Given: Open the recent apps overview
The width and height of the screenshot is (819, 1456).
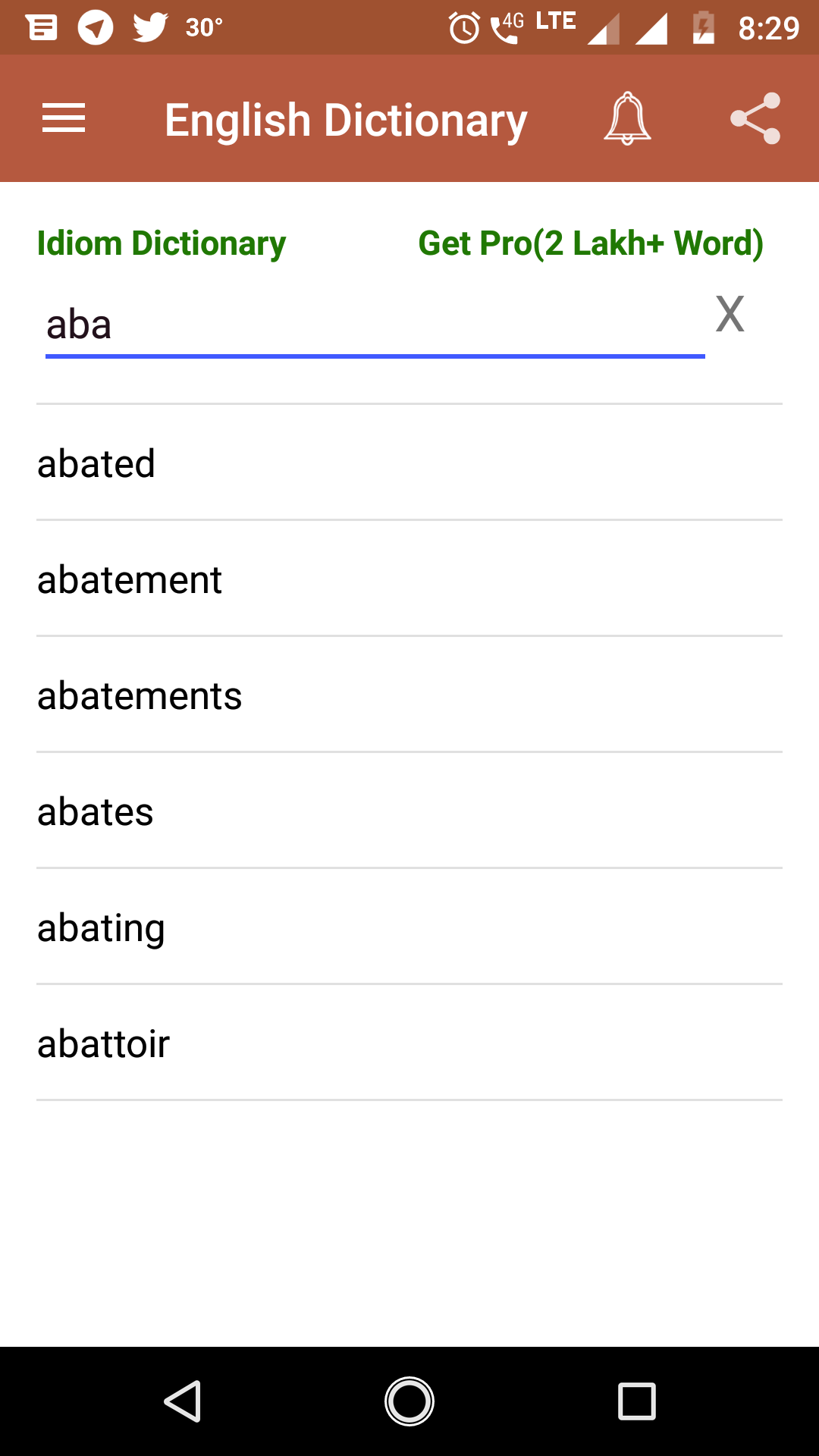Looking at the screenshot, I should [x=636, y=1401].
